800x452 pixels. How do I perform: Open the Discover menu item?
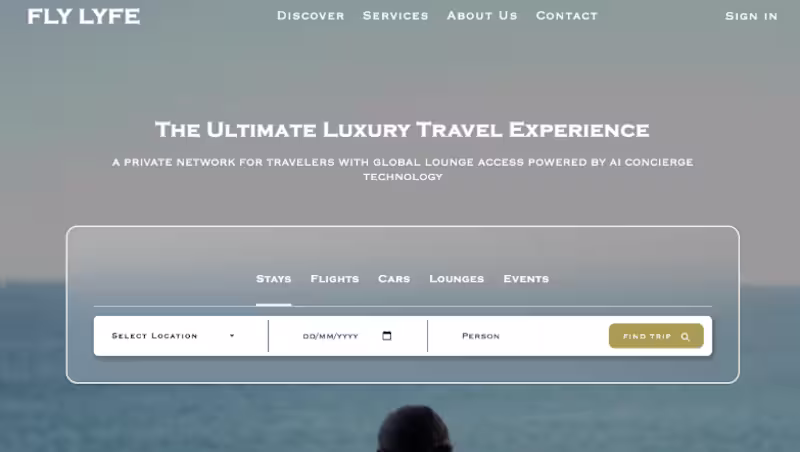[311, 16]
